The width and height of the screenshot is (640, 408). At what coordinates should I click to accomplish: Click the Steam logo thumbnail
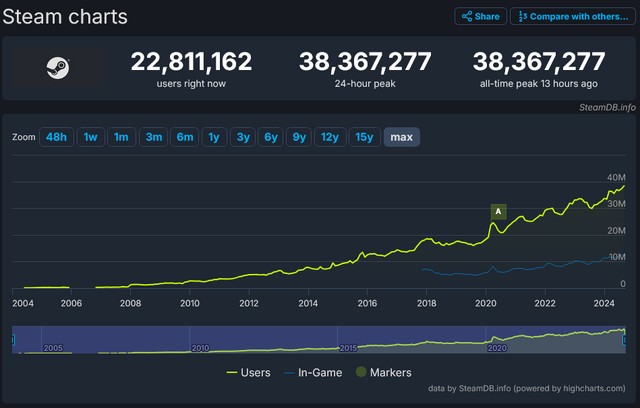tap(58, 68)
